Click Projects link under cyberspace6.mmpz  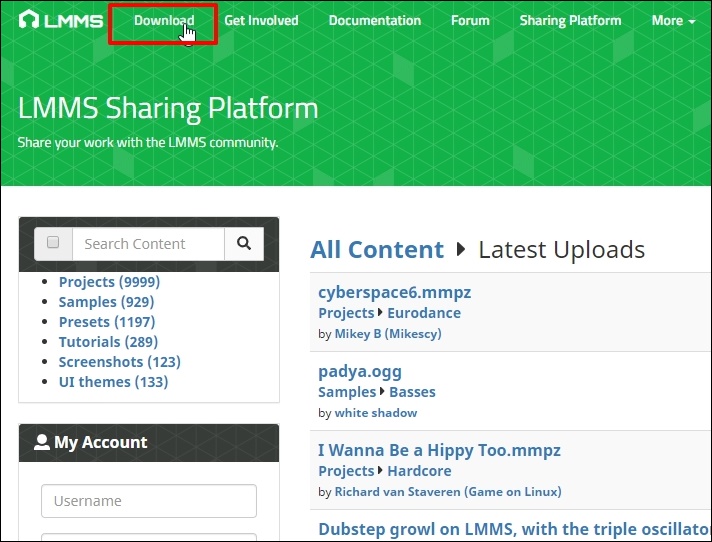click(346, 313)
